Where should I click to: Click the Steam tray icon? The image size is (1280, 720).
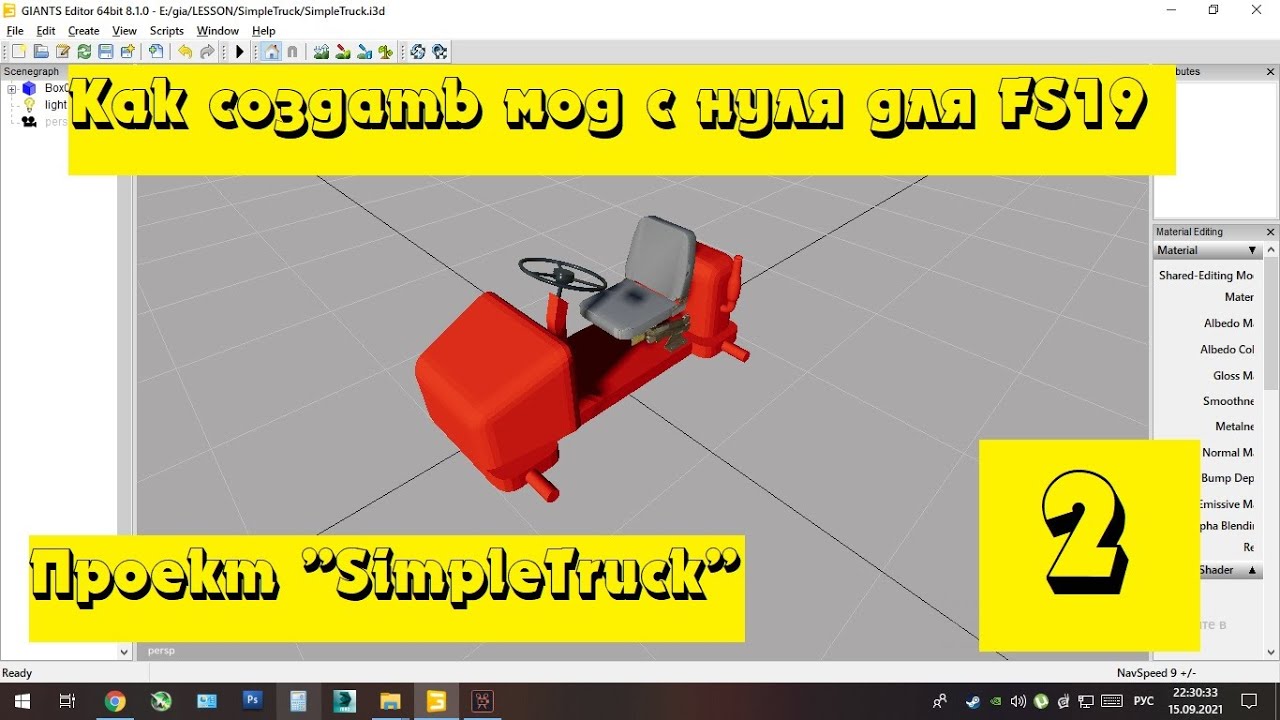click(972, 701)
